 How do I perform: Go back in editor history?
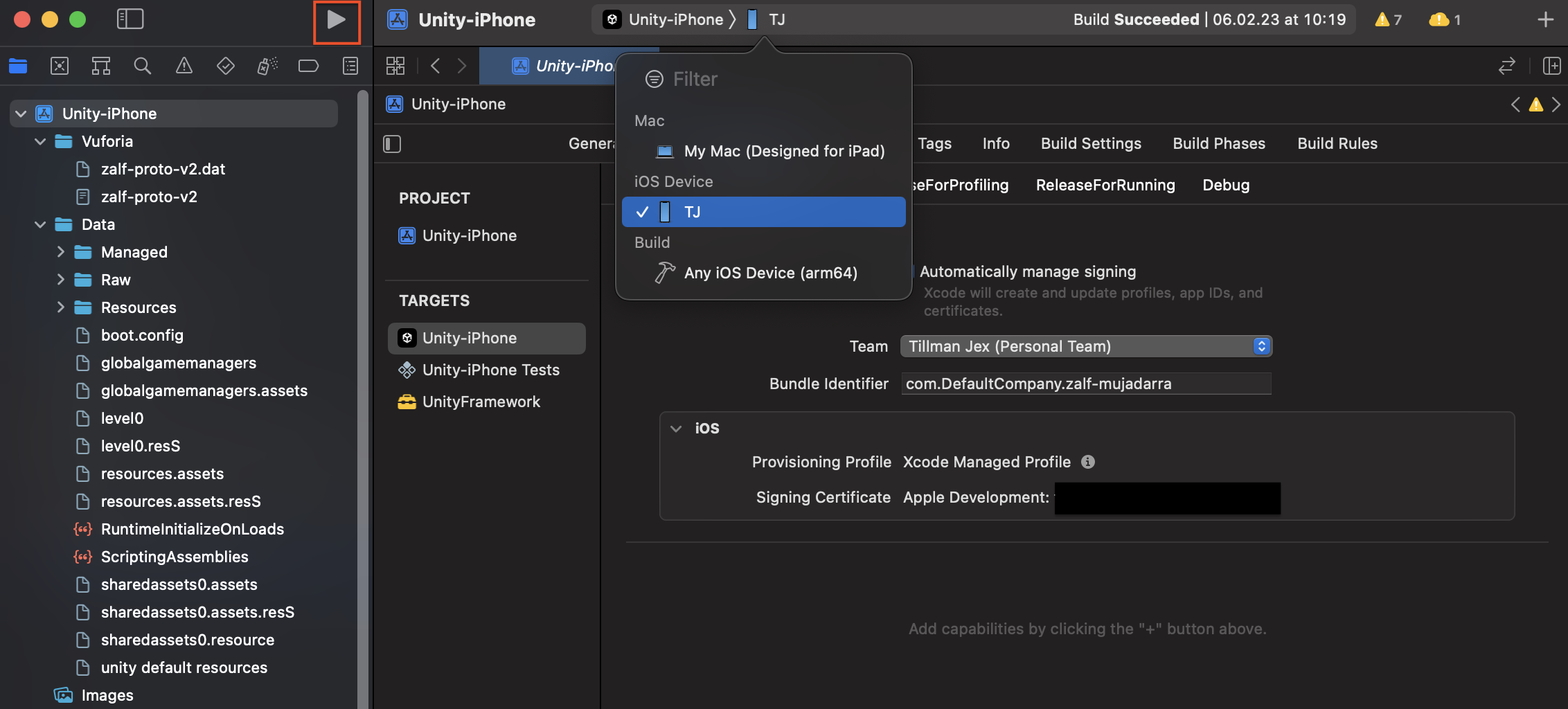pyautogui.click(x=436, y=66)
